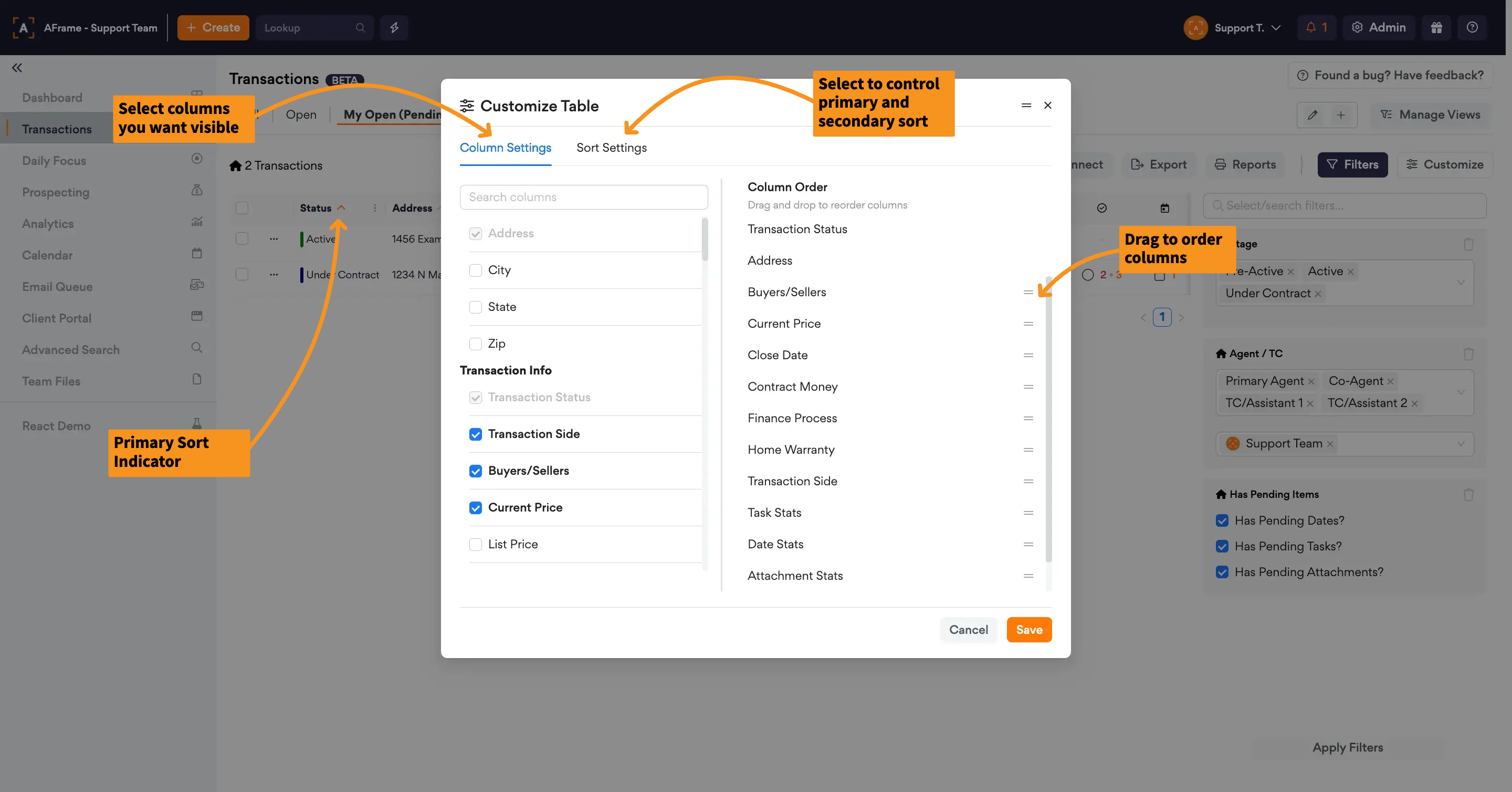
Task: Open the gift icon in top bar
Action: coord(1436,28)
